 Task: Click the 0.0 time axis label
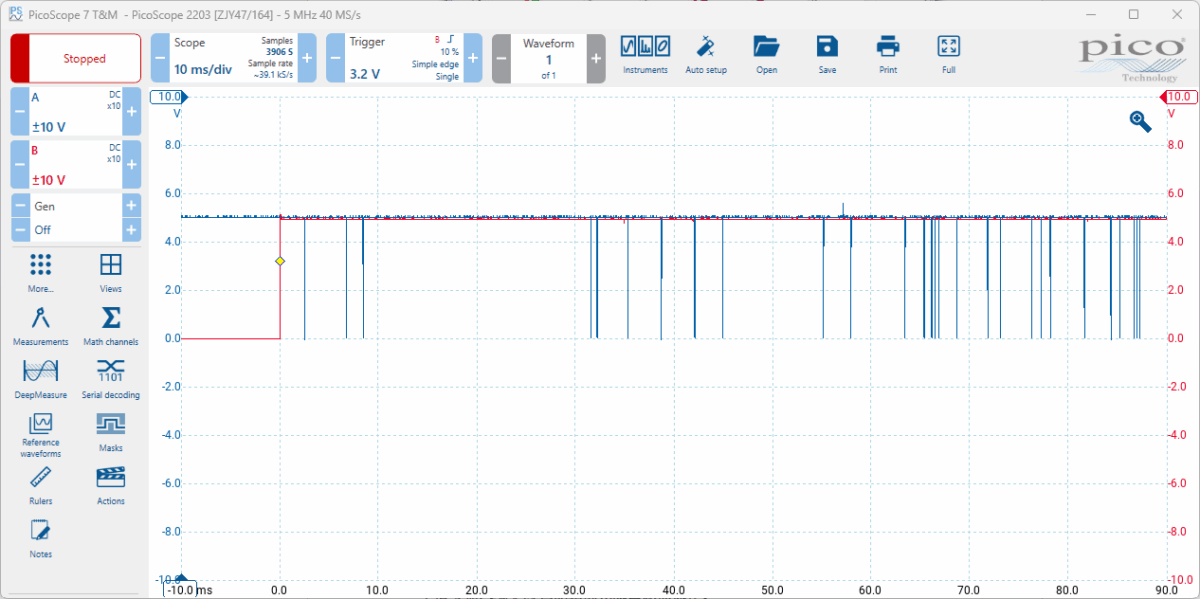tap(280, 589)
